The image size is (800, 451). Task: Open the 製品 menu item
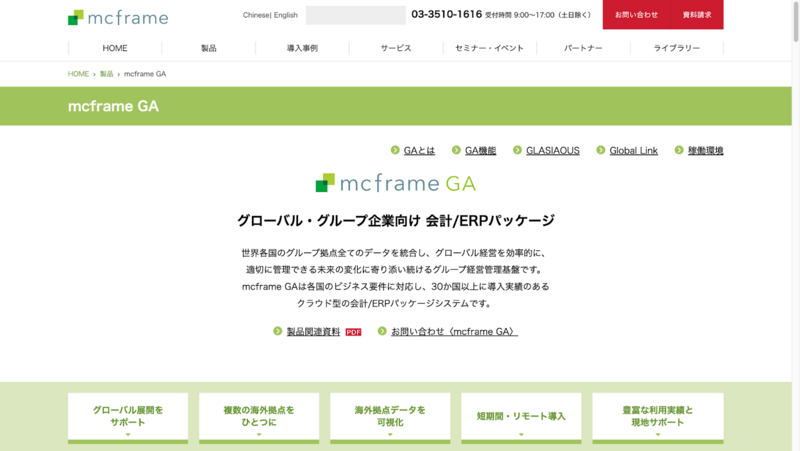[x=208, y=48]
